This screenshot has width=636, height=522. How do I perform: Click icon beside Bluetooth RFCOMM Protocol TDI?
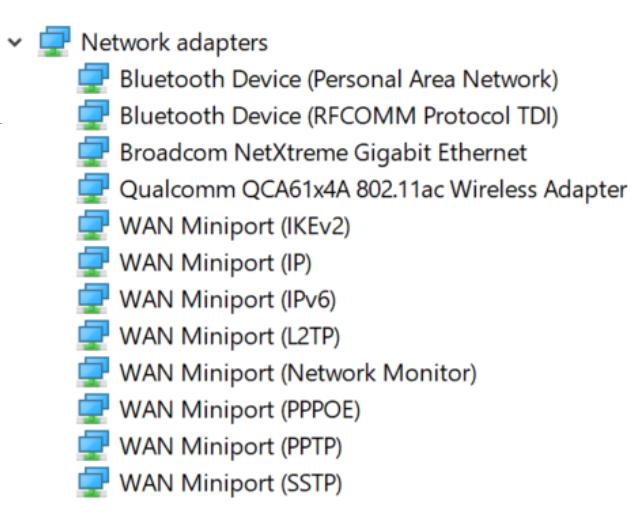(x=93, y=115)
